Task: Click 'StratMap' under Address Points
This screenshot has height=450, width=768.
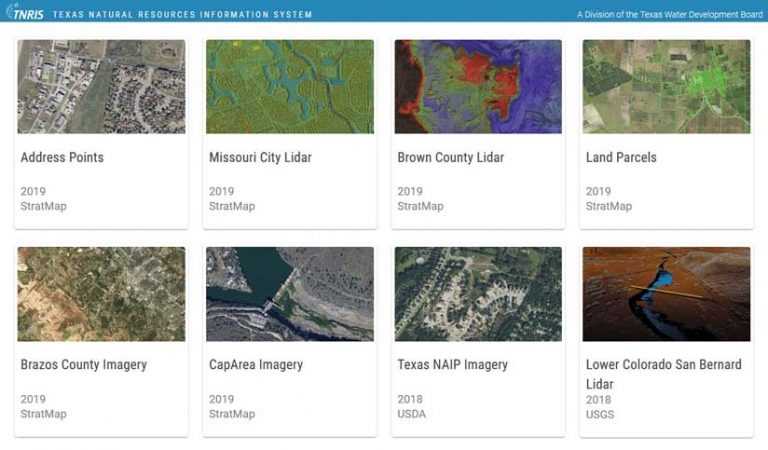Action: (44, 206)
